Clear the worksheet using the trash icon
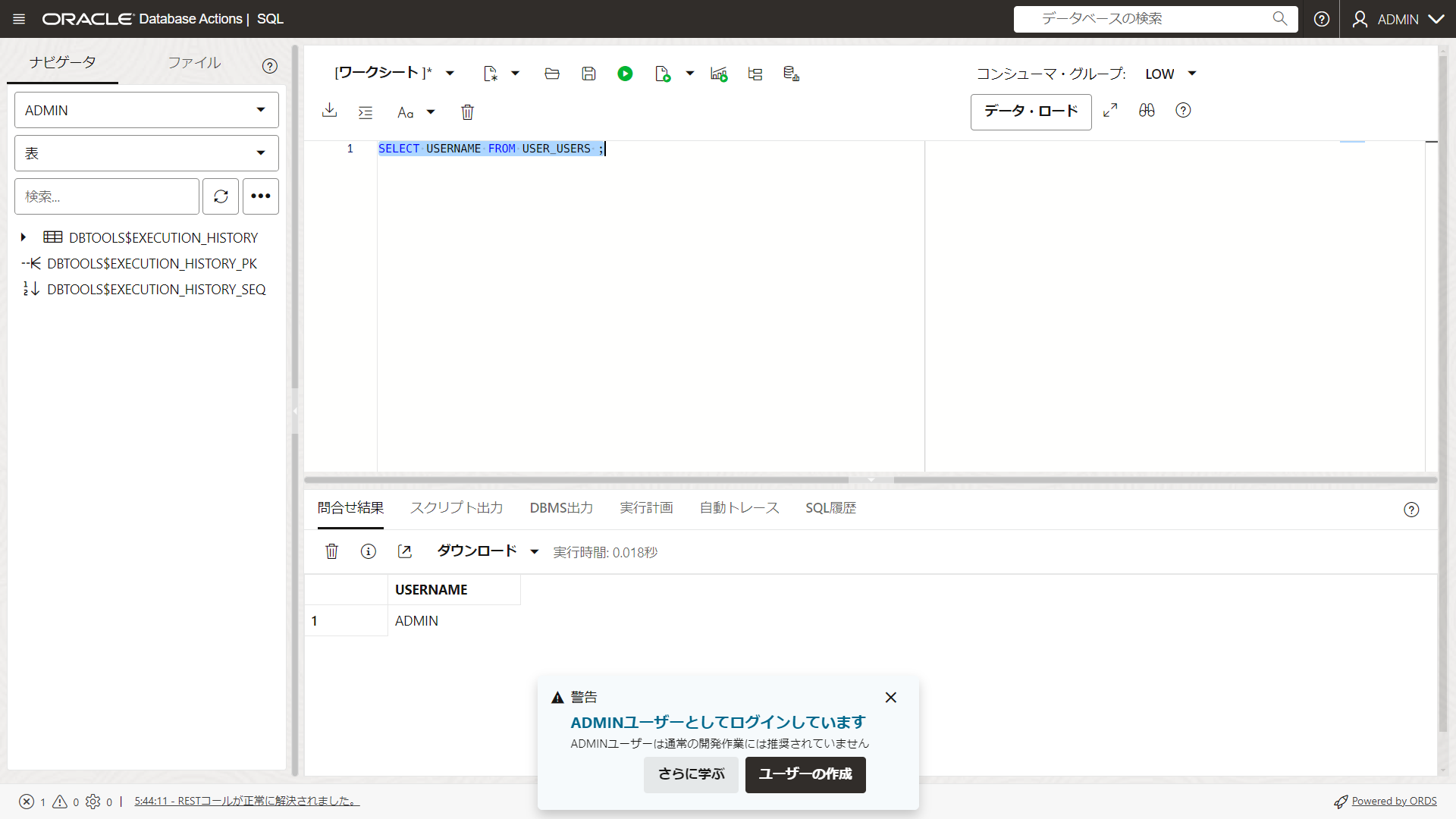The image size is (1456, 819). (x=467, y=111)
